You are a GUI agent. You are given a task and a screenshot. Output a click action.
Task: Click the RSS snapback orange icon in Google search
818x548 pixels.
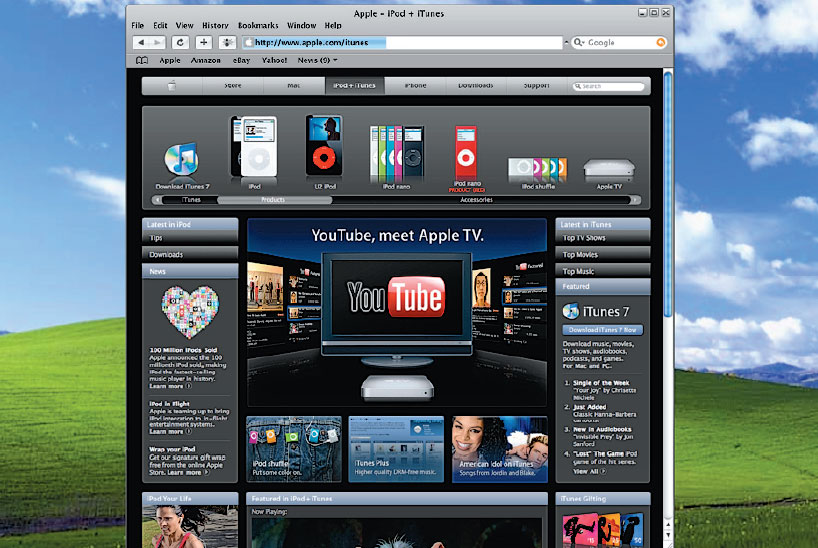point(660,42)
